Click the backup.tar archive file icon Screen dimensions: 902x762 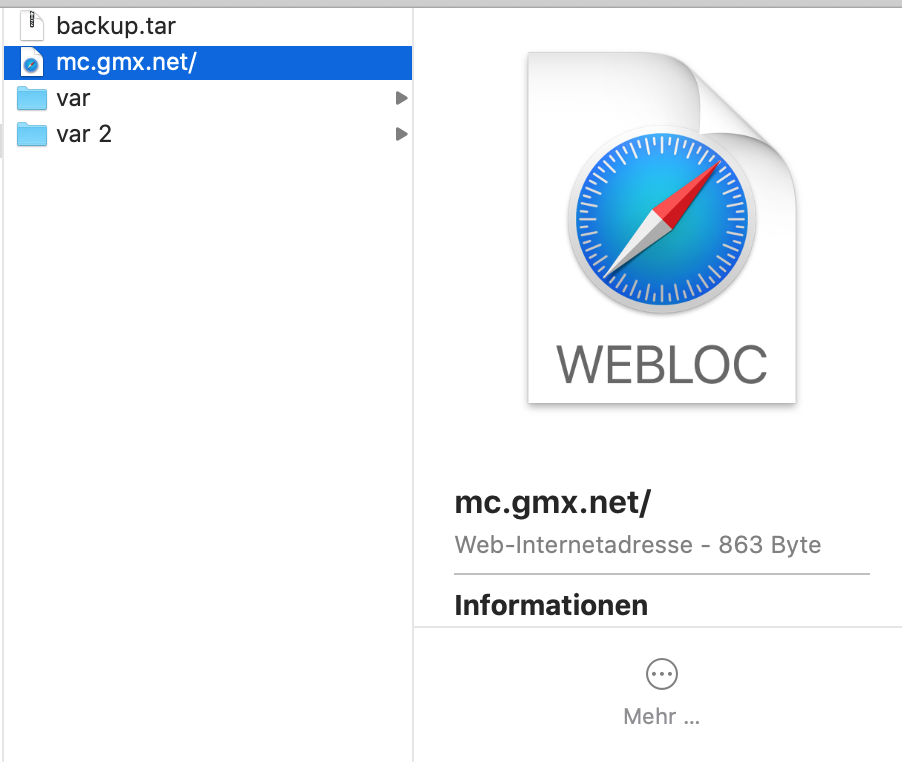click(x=32, y=26)
